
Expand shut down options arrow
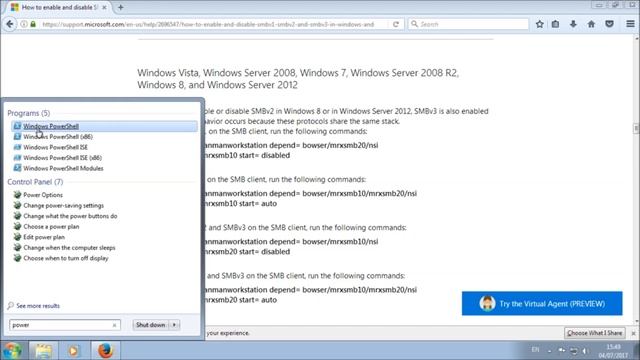pos(174,325)
